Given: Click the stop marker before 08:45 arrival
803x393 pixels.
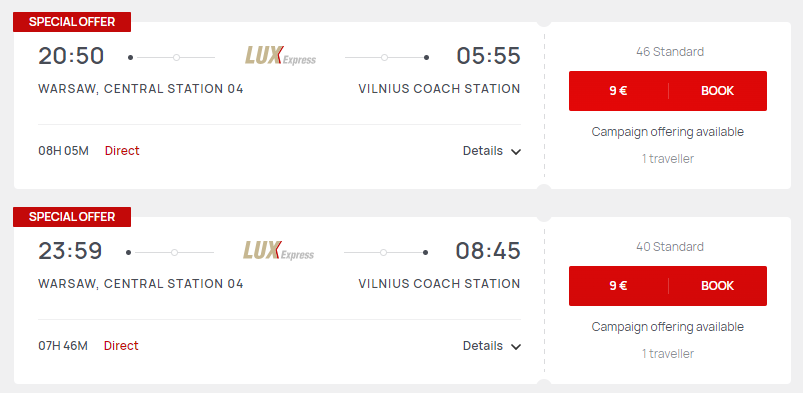Looking at the screenshot, I should 383,253.
